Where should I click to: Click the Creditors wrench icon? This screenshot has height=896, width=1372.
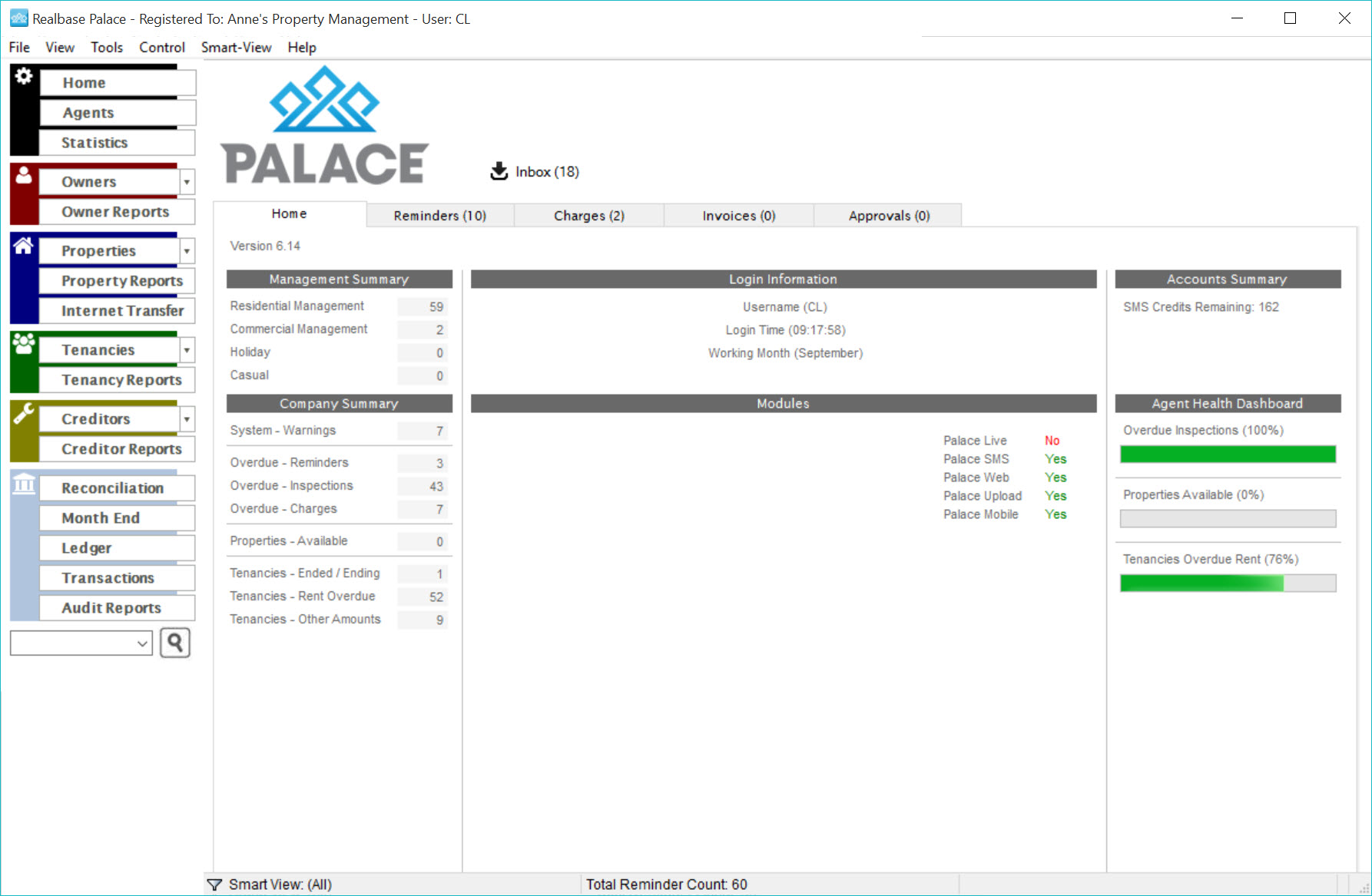24,413
